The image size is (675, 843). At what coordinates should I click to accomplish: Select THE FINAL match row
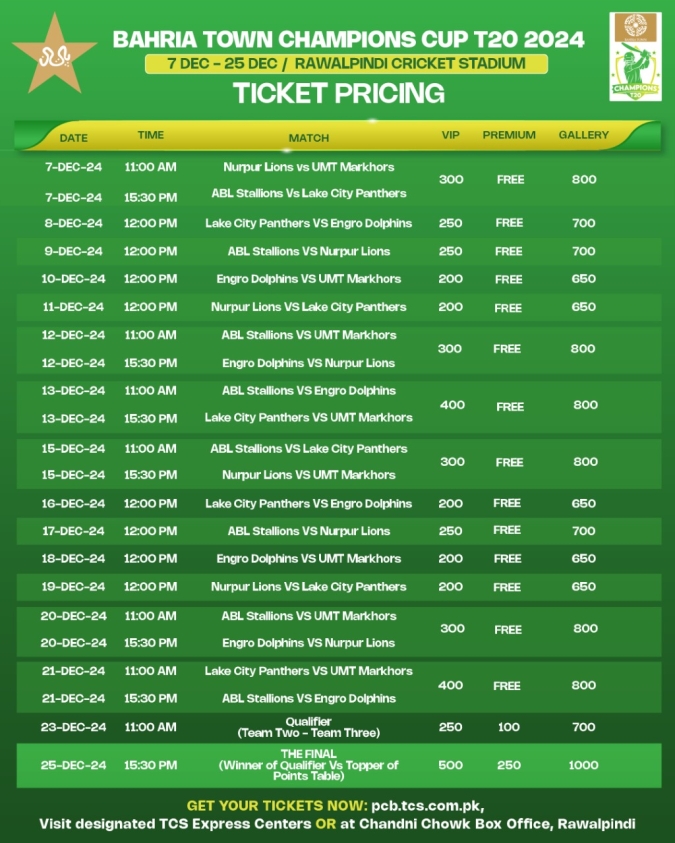(339, 765)
